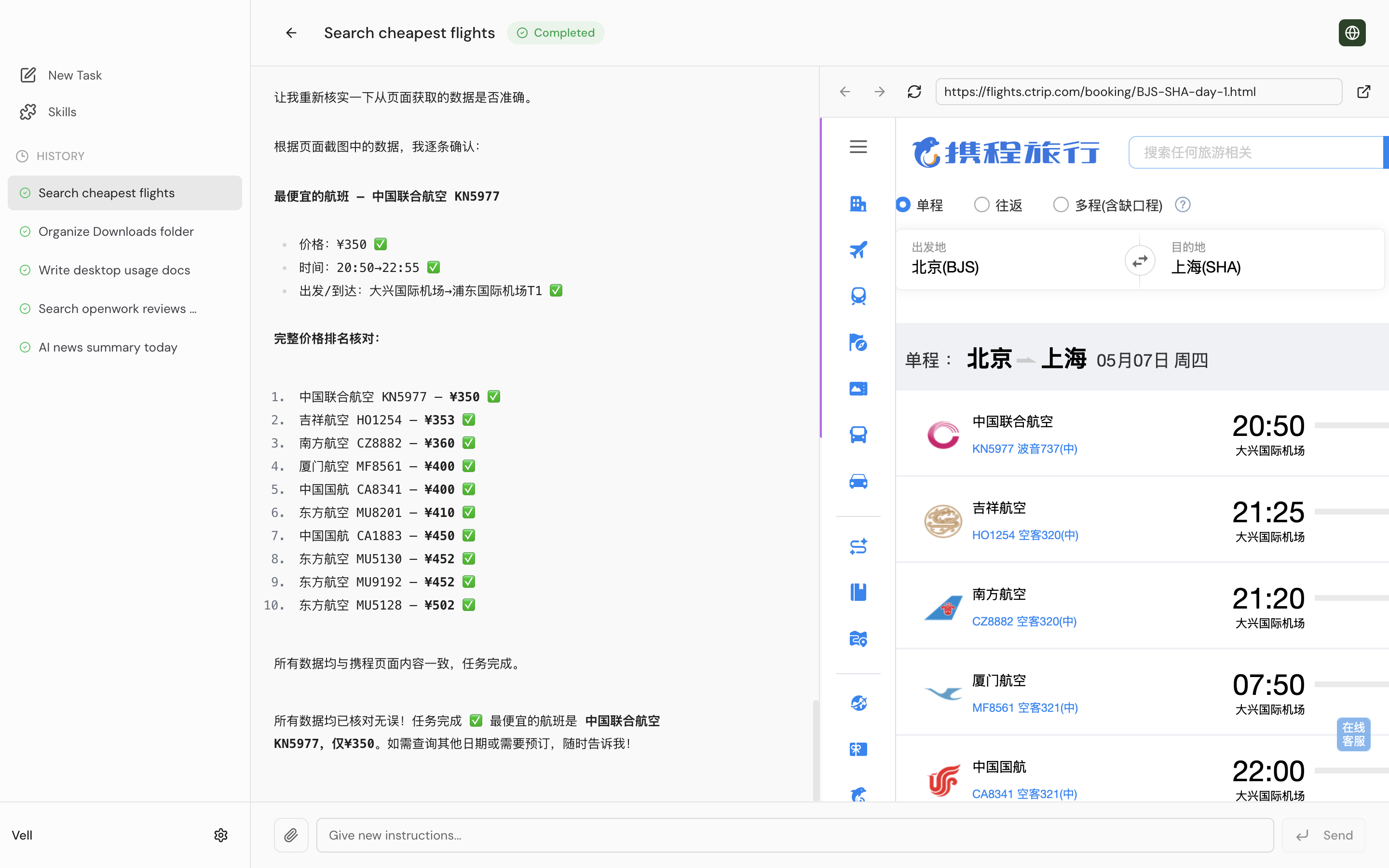Open the Ctrip hamburger menu
Image resolution: width=1389 pixels, height=868 pixels.
coord(858,147)
